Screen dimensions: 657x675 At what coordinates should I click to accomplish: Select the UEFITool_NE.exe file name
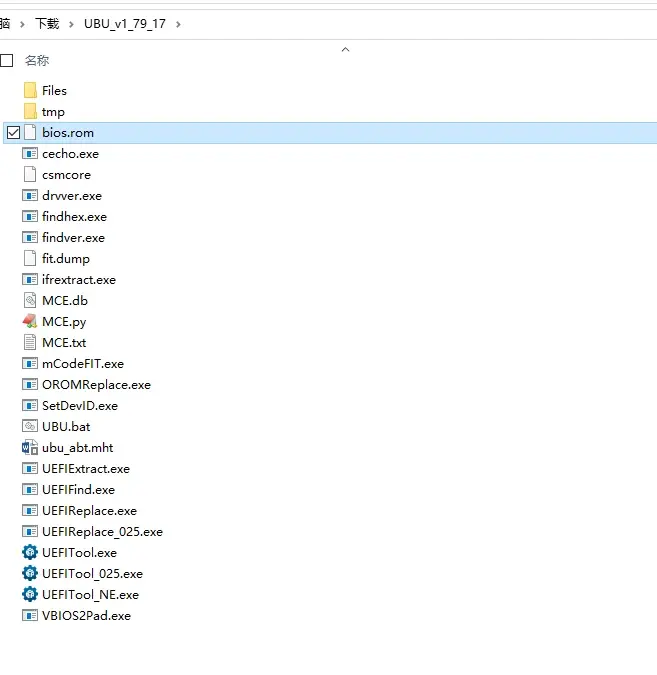(90, 595)
